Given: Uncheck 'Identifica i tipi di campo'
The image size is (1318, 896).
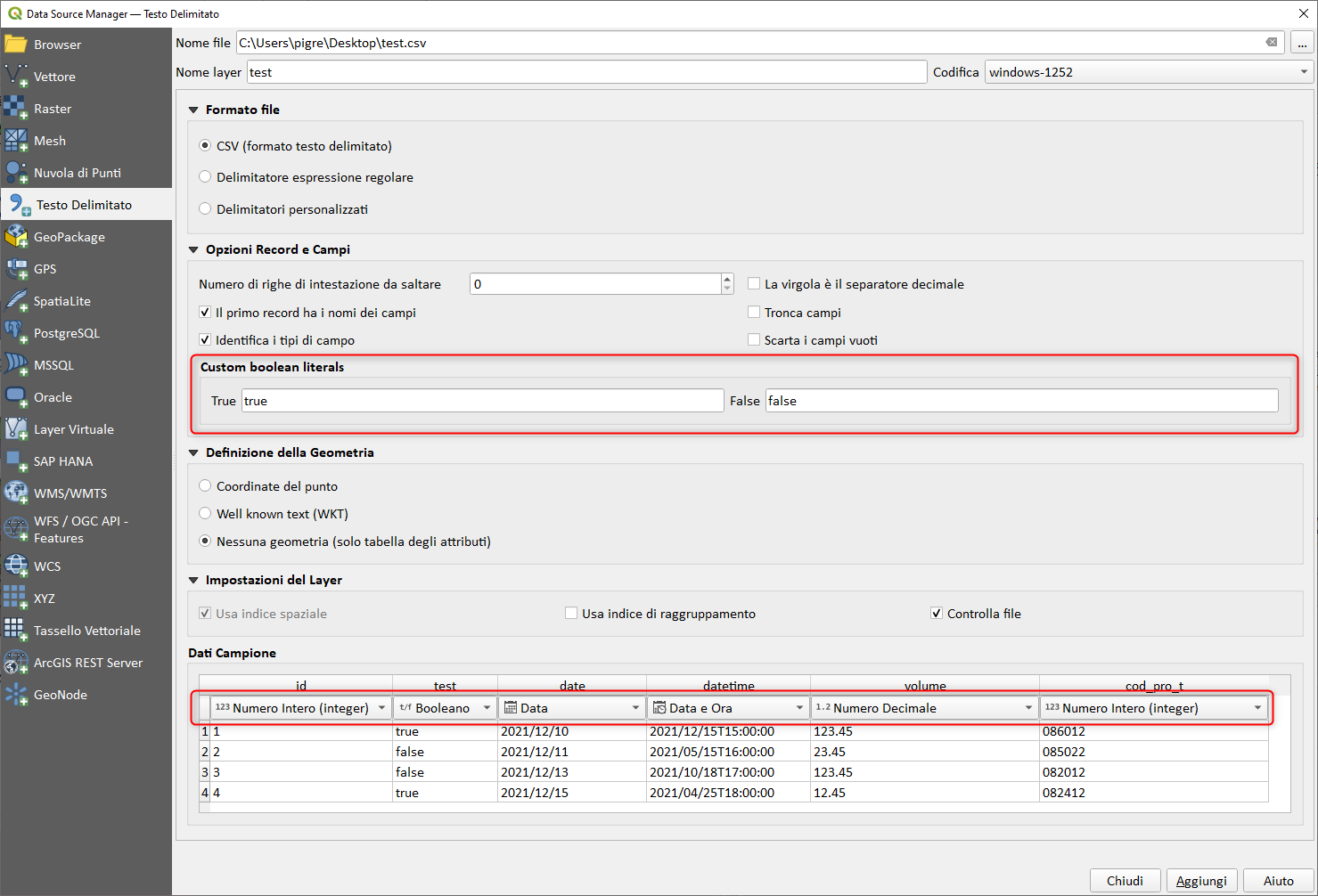Looking at the screenshot, I should (x=205, y=340).
